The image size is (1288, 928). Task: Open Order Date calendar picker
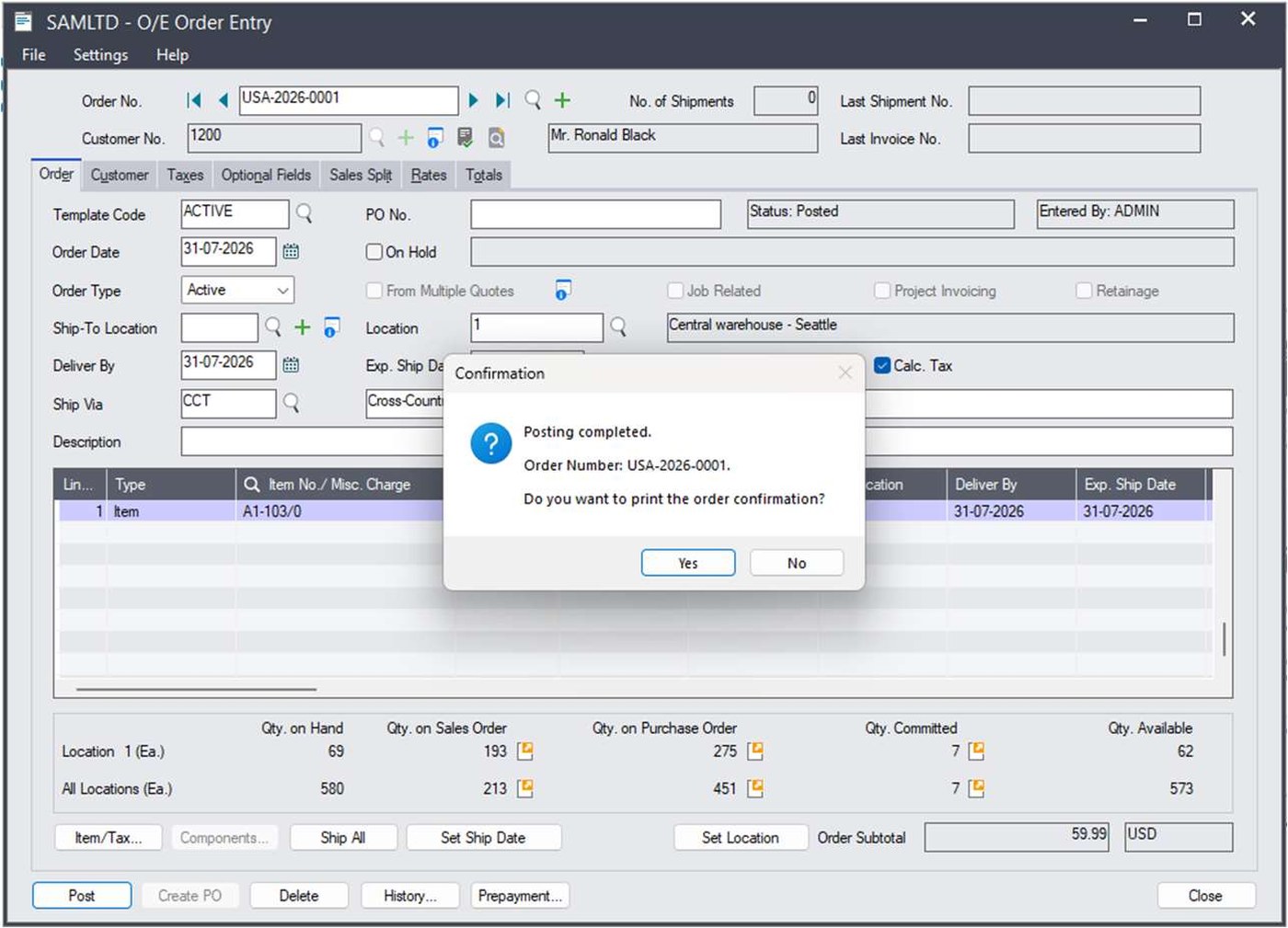click(291, 251)
